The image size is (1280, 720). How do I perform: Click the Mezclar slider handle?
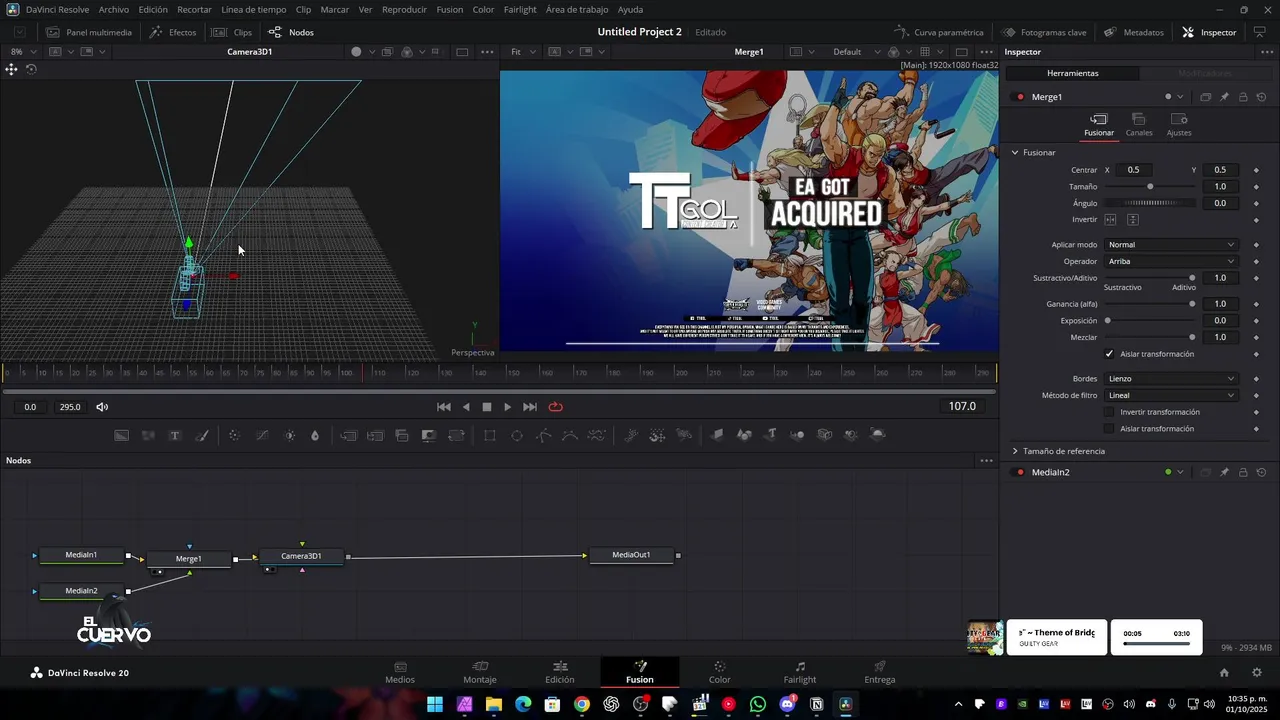[x=1192, y=338]
